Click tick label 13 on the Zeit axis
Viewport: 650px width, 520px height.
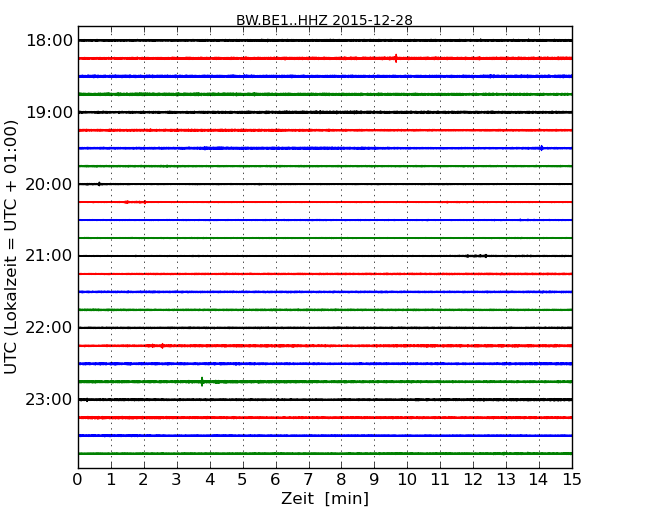506,479
